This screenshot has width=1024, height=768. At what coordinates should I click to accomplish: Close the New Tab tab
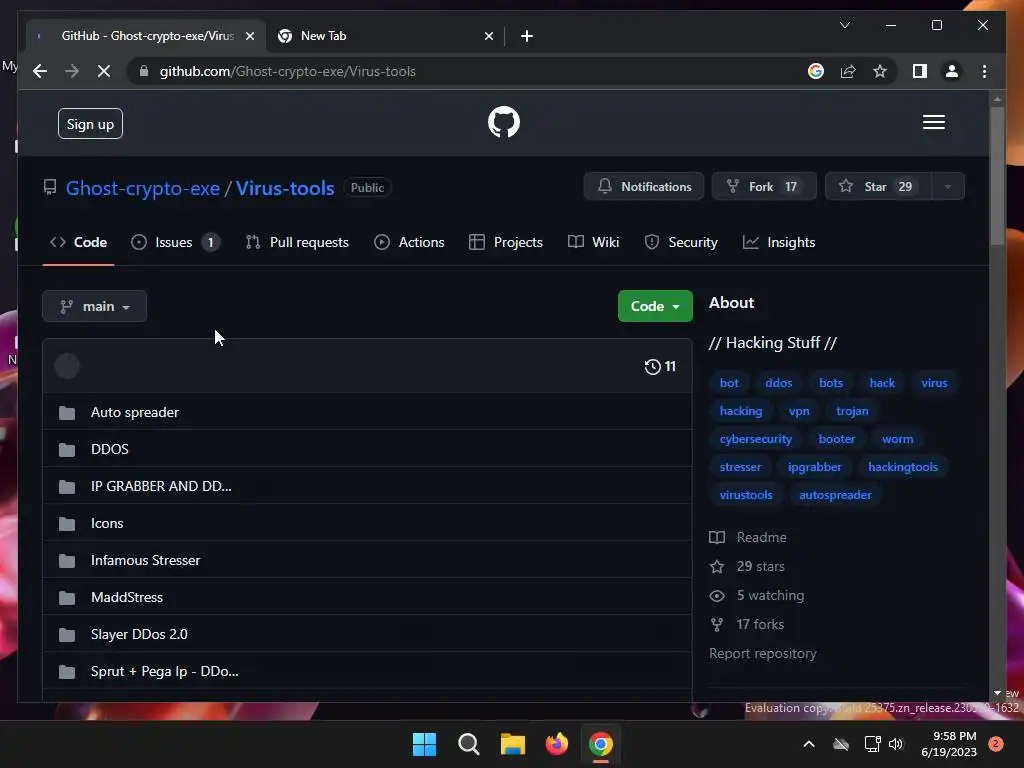[x=488, y=36]
